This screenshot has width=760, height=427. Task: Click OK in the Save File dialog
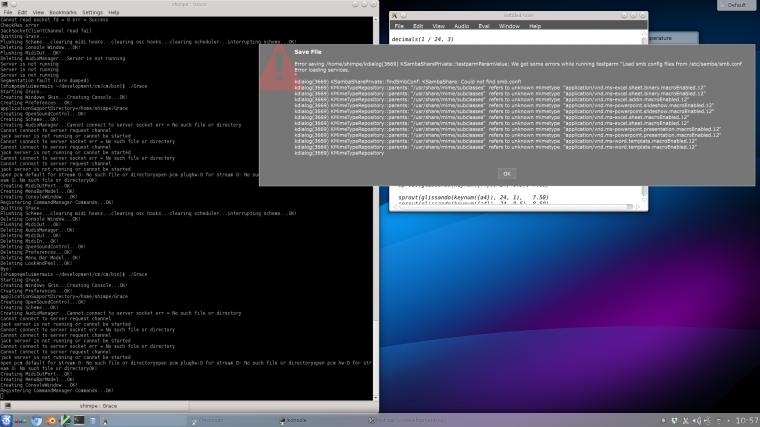click(507, 174)
